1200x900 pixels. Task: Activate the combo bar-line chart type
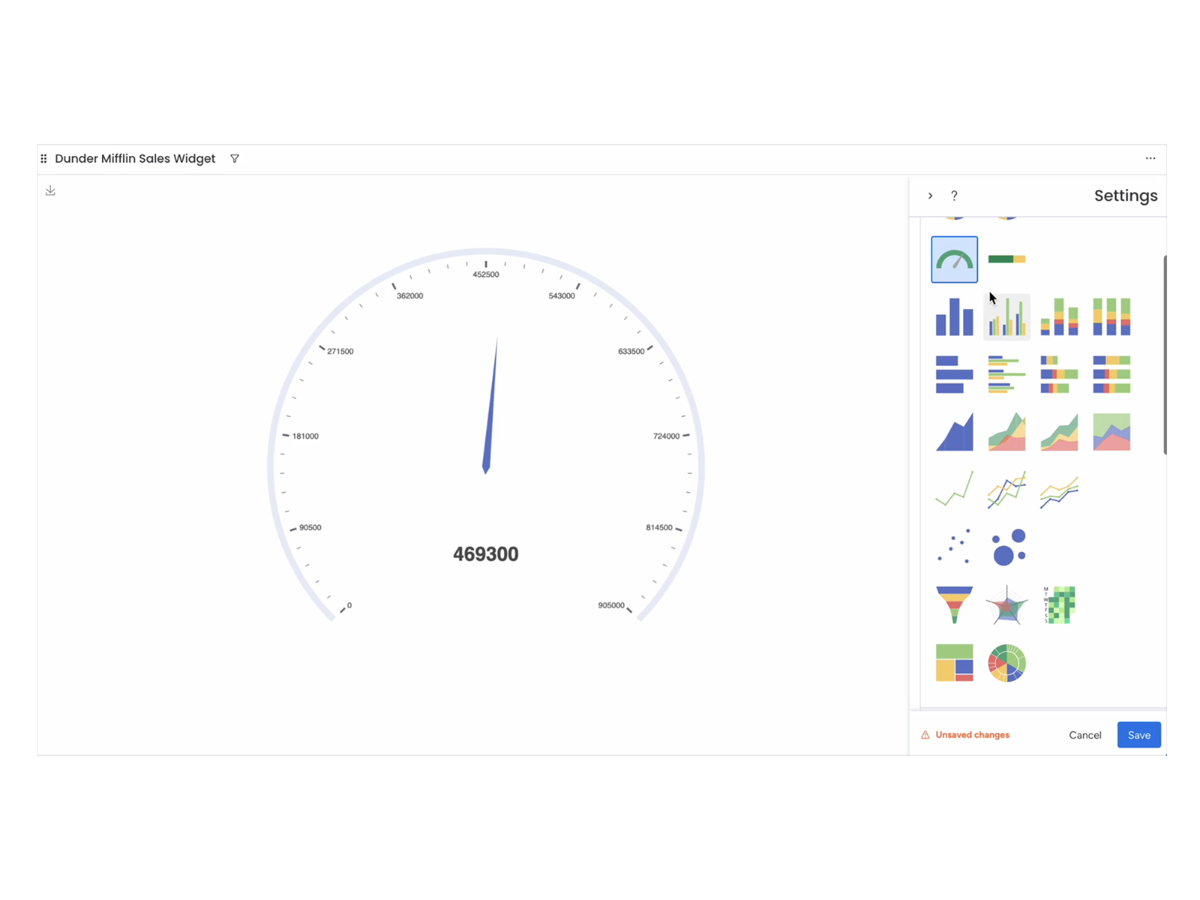coord(1007,317)
